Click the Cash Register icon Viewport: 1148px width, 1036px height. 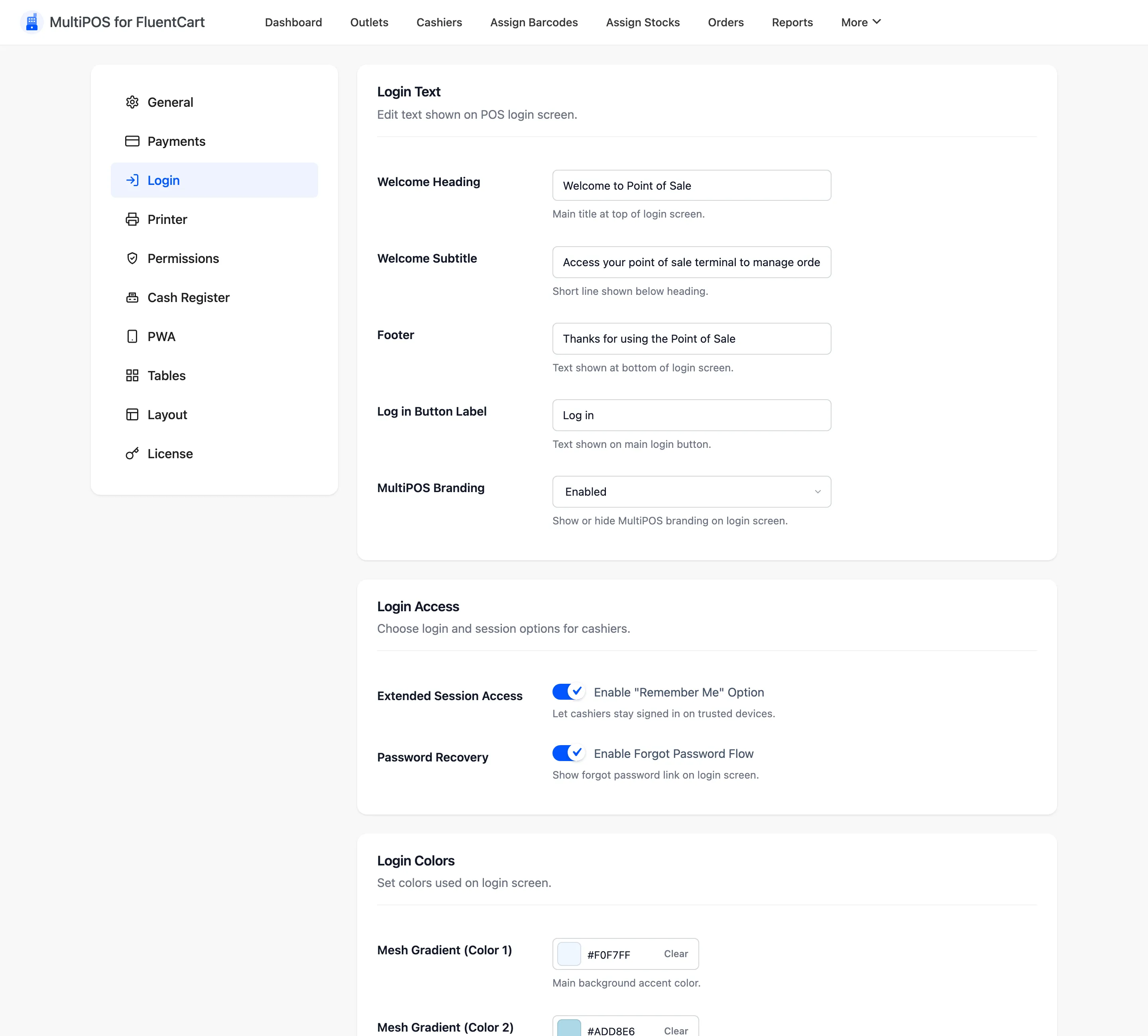click(x=132, y=298)
